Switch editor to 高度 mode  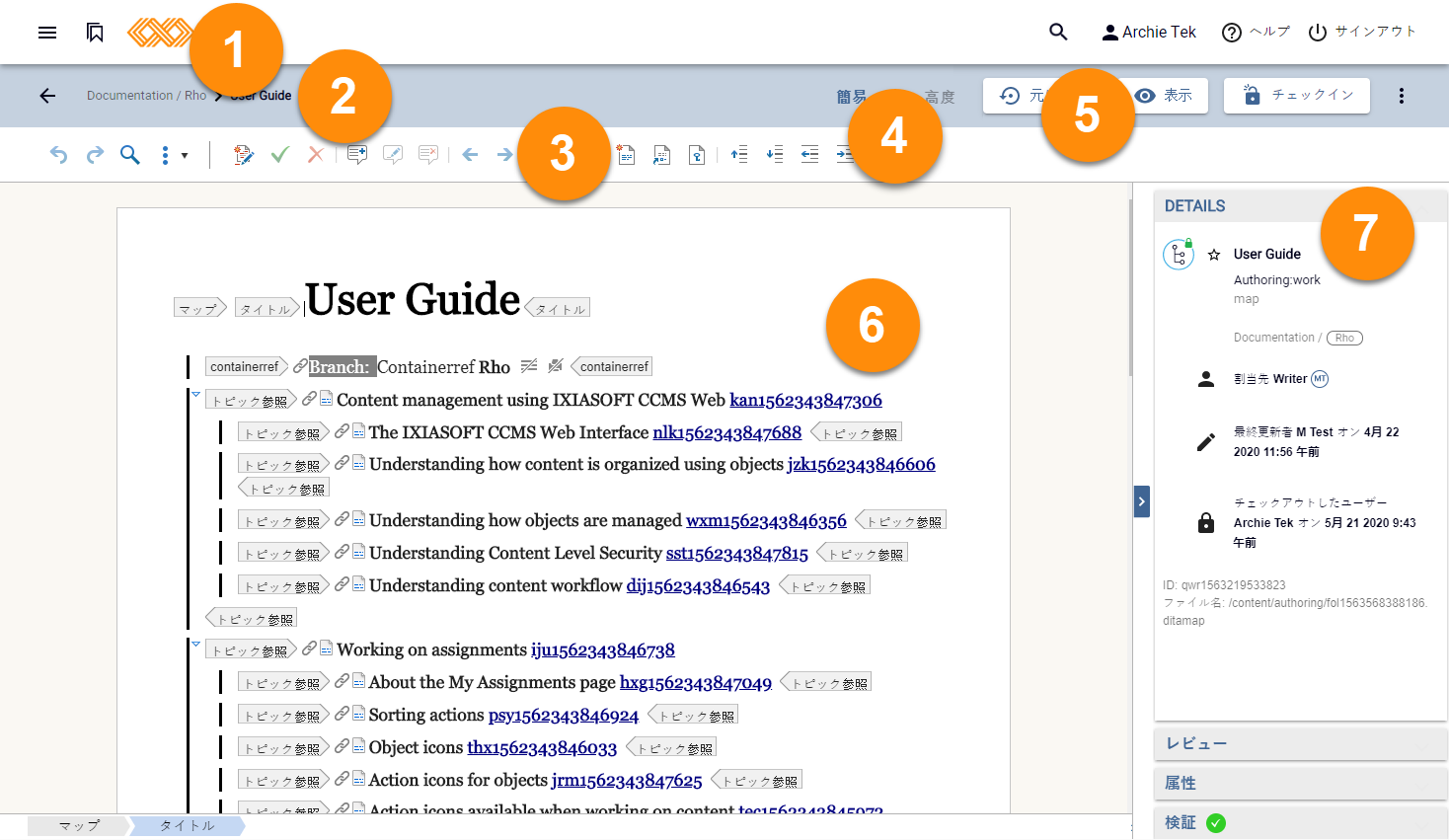coord(940,97)
